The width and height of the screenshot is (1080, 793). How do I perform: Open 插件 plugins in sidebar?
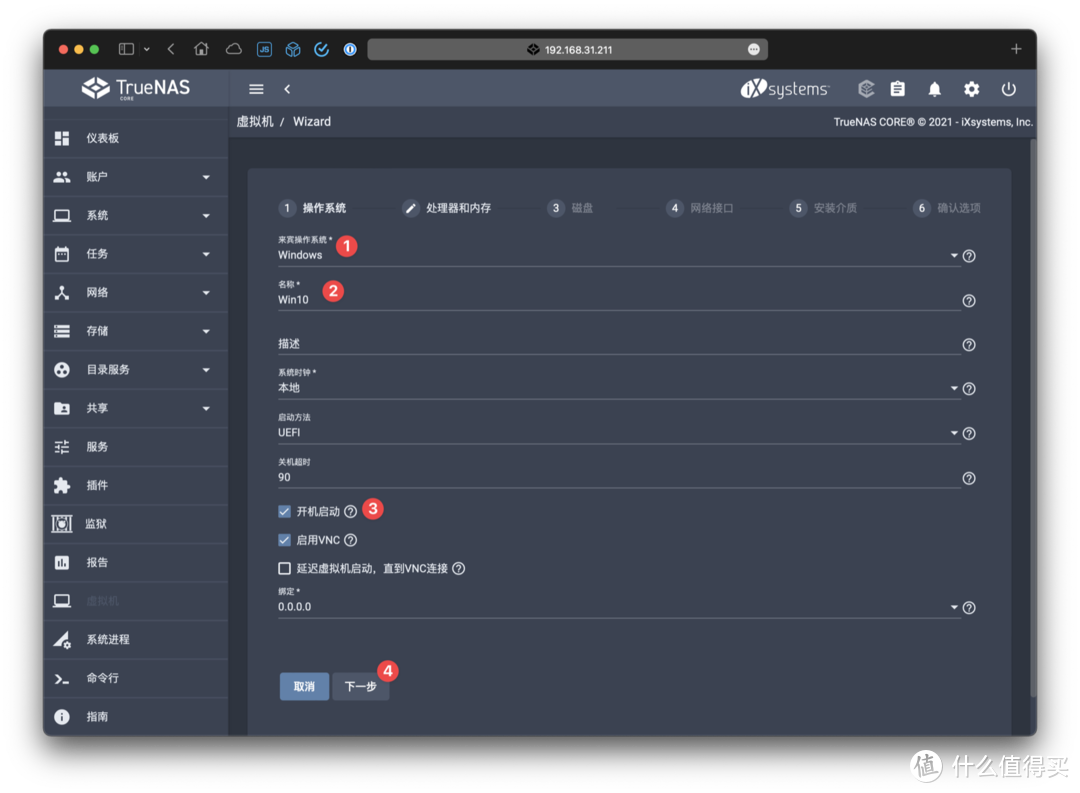coord(136,486)
